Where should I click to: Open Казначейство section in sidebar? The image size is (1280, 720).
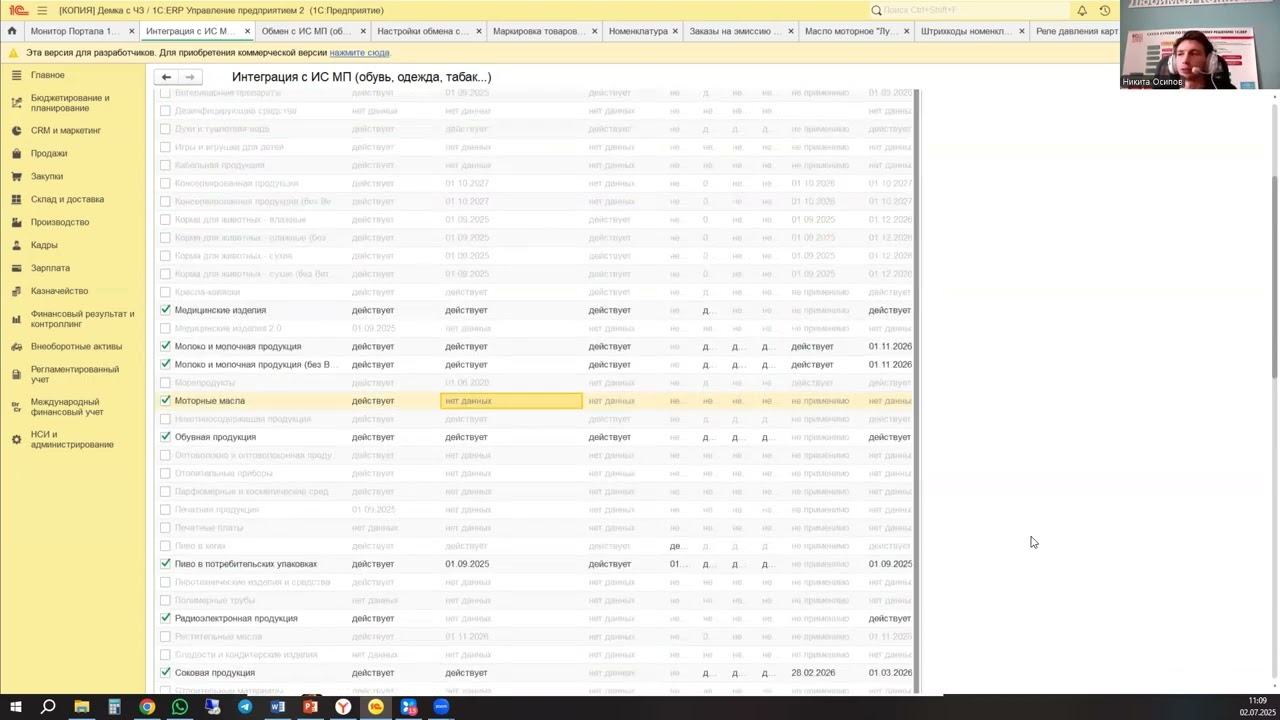click(x=59, y=291)
